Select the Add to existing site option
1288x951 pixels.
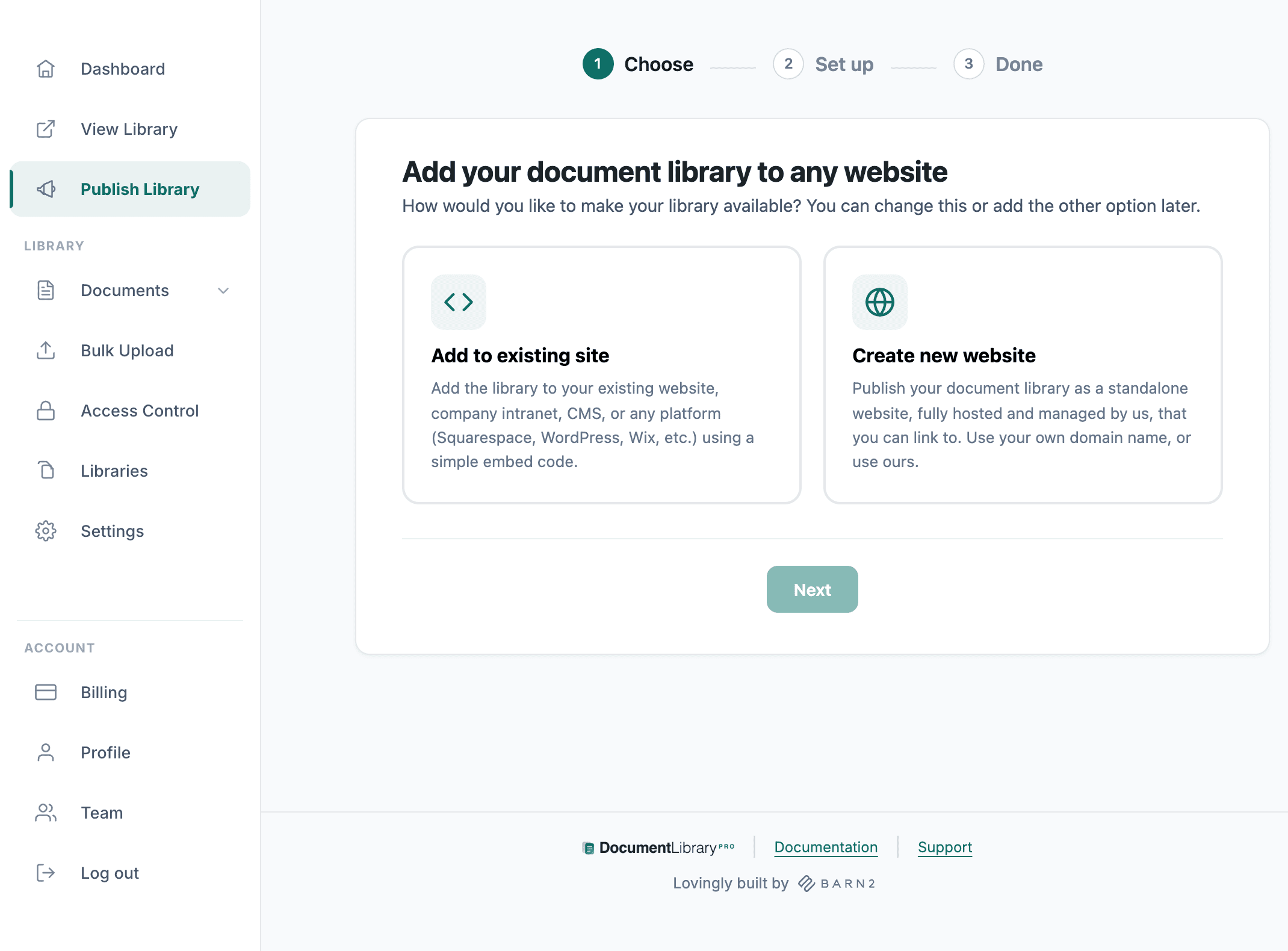pos(602,375)
